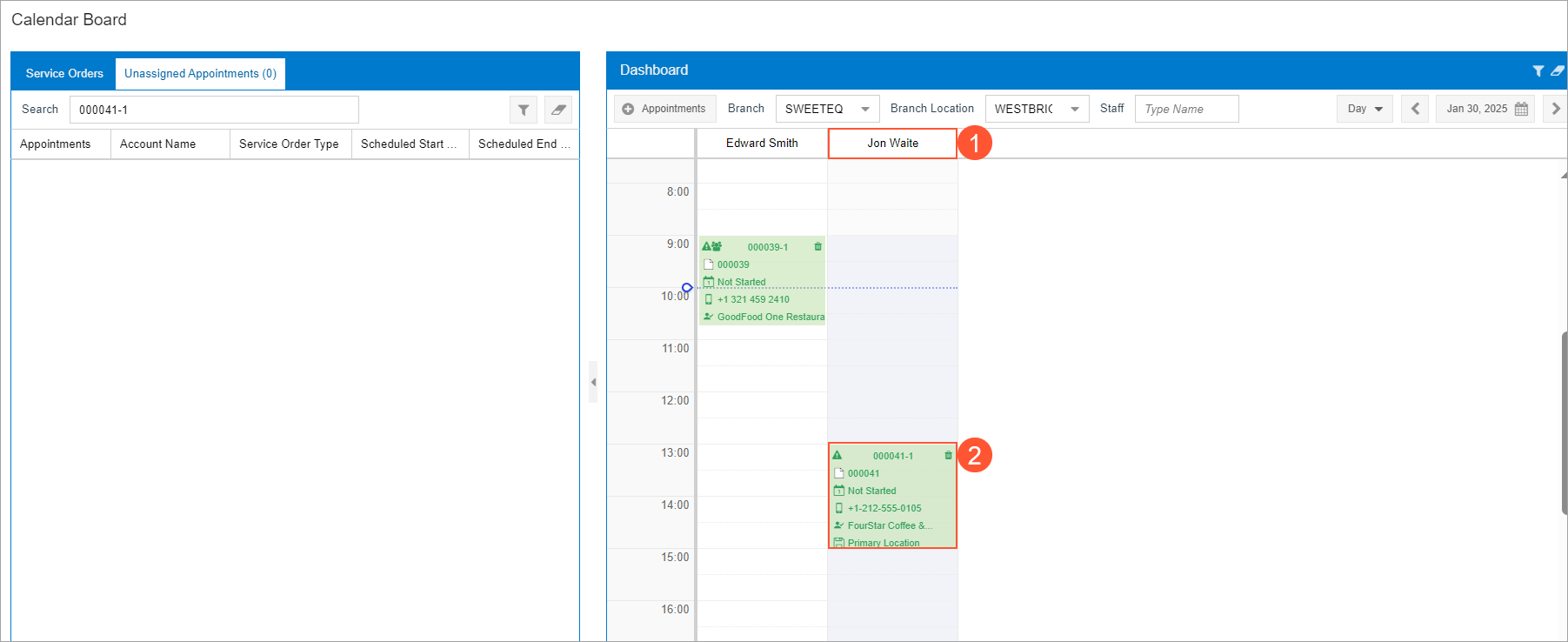Click the Jon Waite staff column header
The width and height of the screenshot is (1568, 642).
point(892,144)
